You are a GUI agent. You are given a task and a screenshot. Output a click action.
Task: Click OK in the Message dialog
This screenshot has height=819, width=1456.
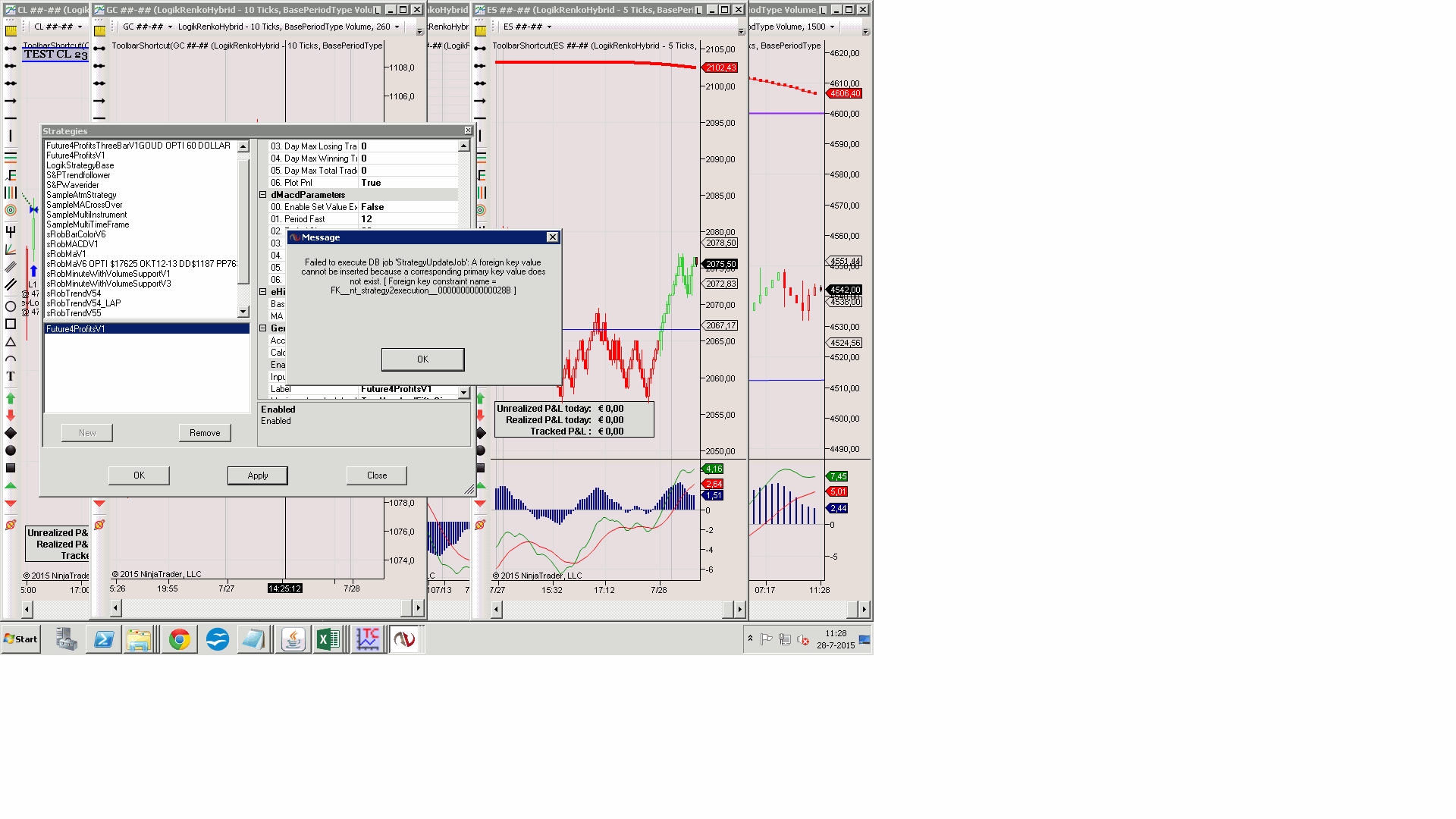422,359
